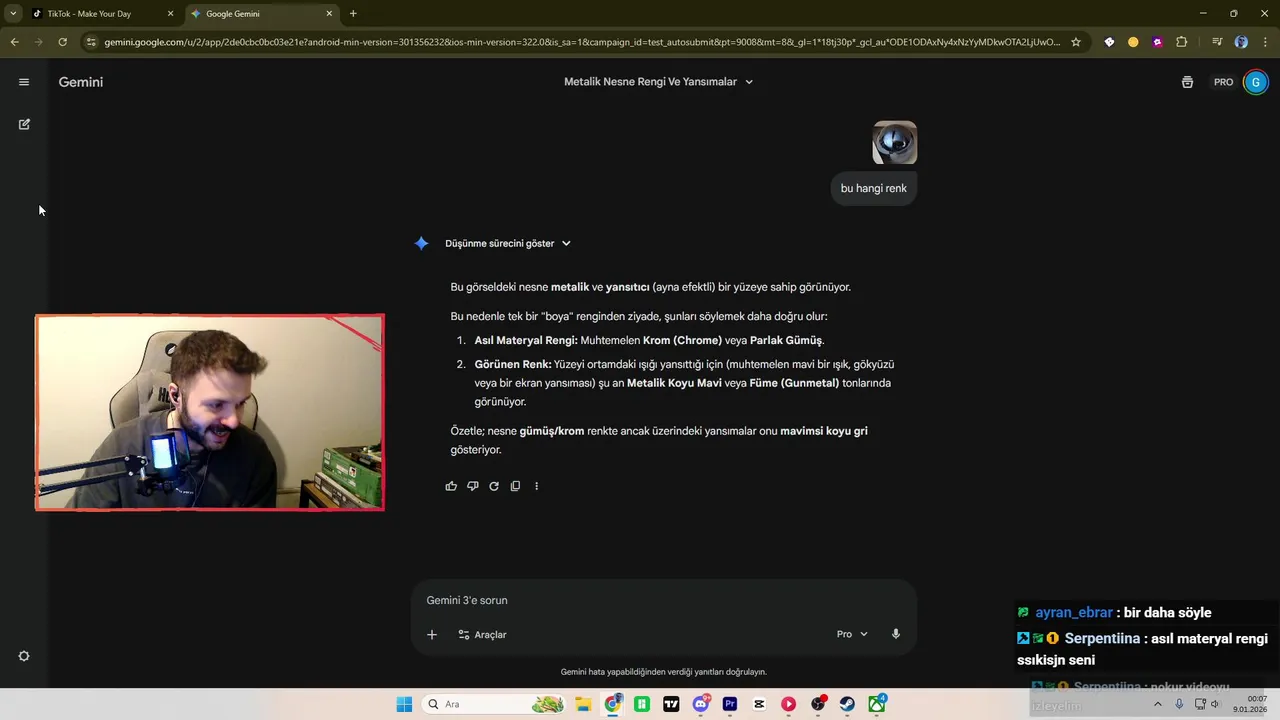Regenerate the response with the redo icon

click(x=494, y=486)
